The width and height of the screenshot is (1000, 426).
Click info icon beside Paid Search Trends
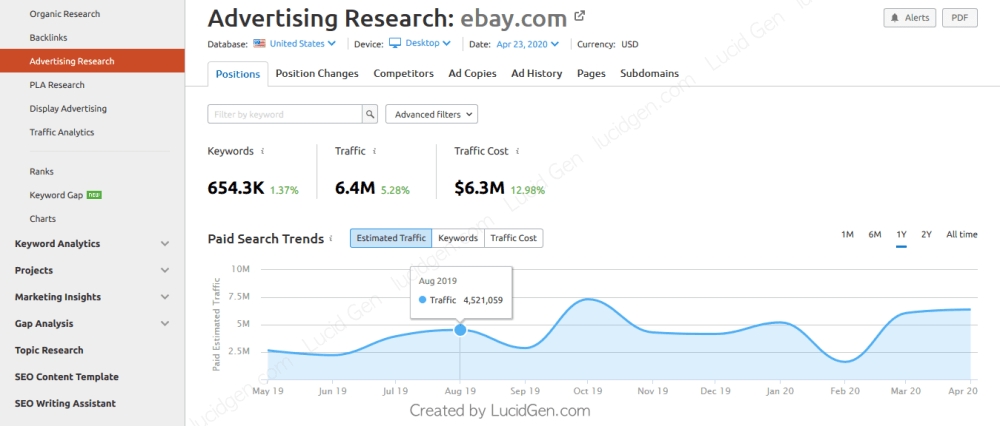(x=331, y=239)
